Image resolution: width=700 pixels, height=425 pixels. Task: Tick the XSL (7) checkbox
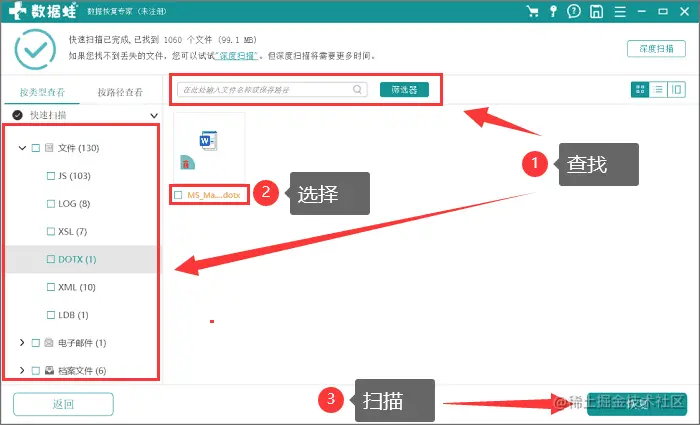click(x=51, y=231)
